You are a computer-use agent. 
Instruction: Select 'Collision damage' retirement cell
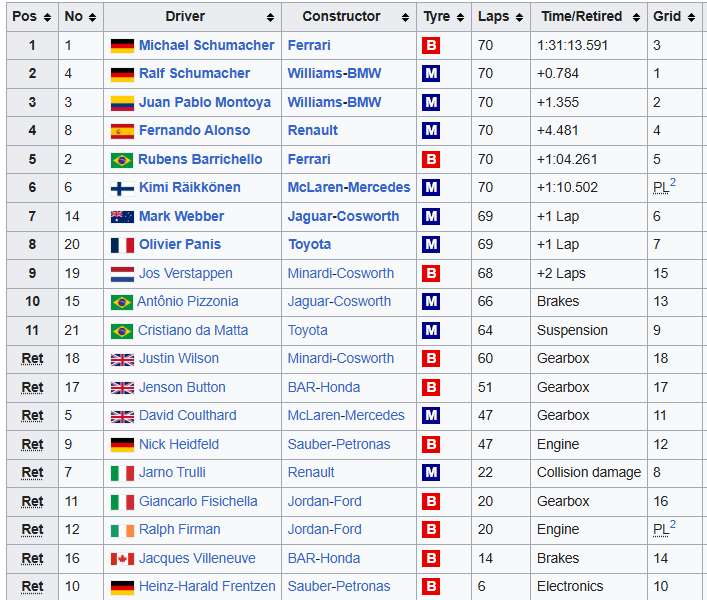pyautogui.click(x=589, y=472)
